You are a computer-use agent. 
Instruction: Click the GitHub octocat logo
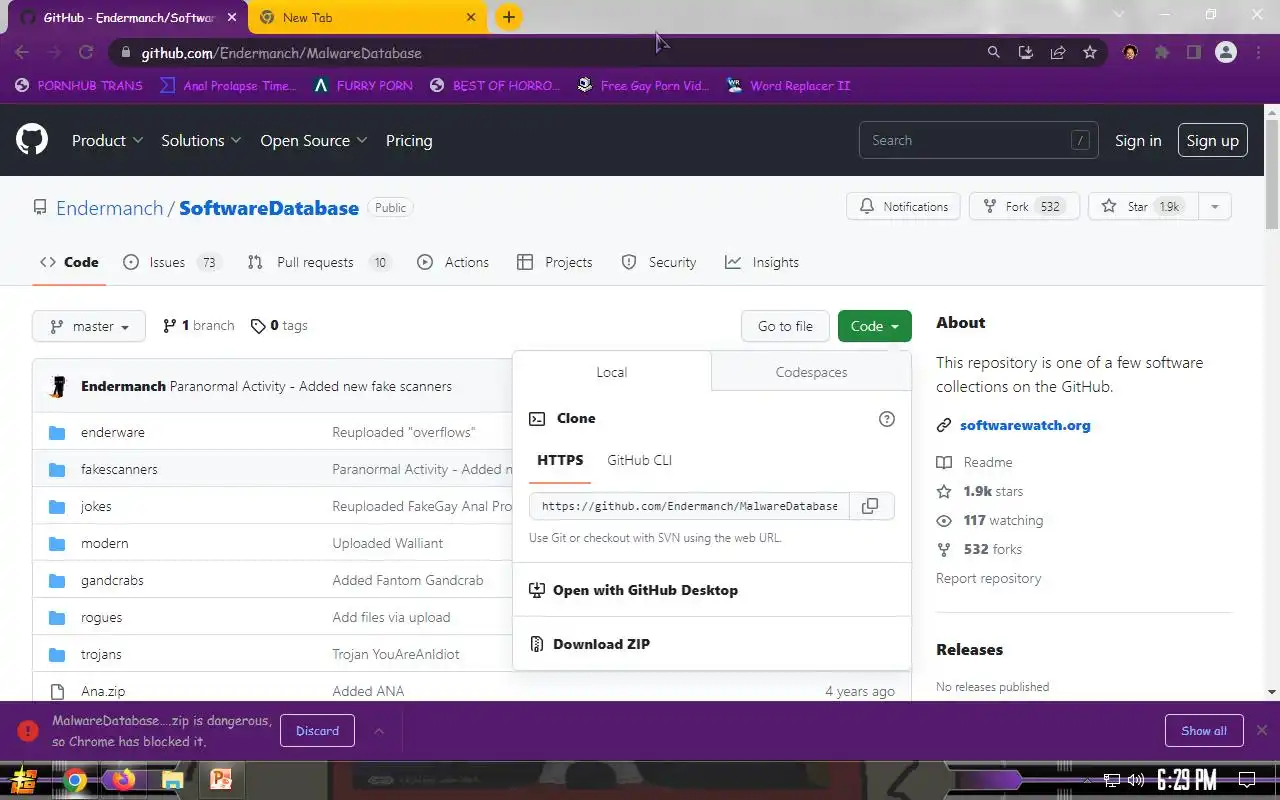point(32,140)
